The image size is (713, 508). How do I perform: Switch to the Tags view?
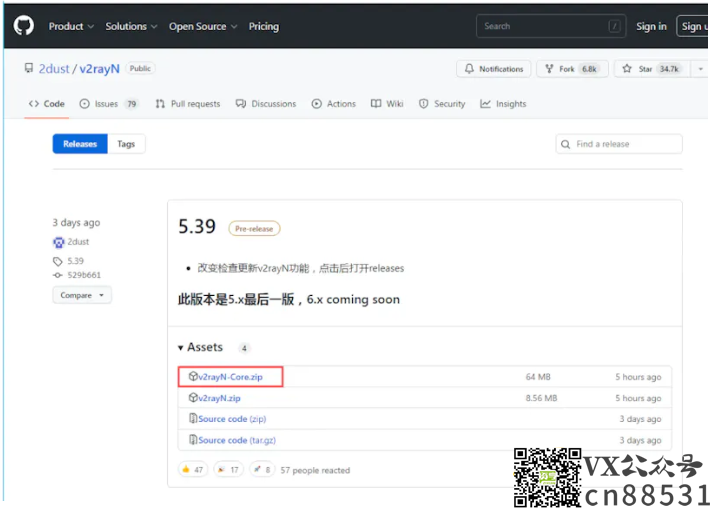pyautogui.click(x=126, y=144)
